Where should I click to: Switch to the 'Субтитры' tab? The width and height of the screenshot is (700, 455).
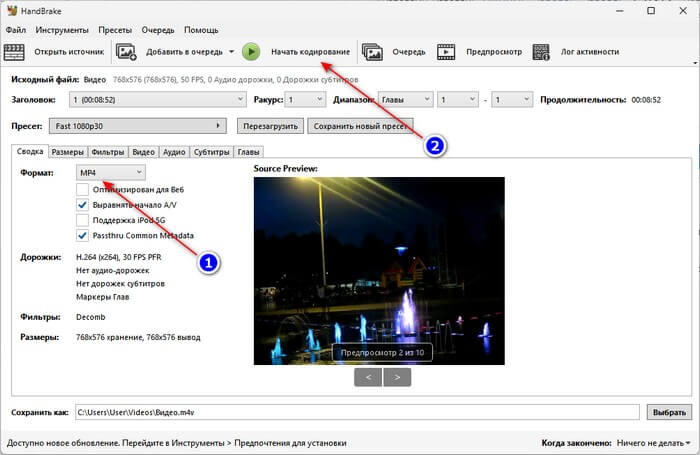212,152
